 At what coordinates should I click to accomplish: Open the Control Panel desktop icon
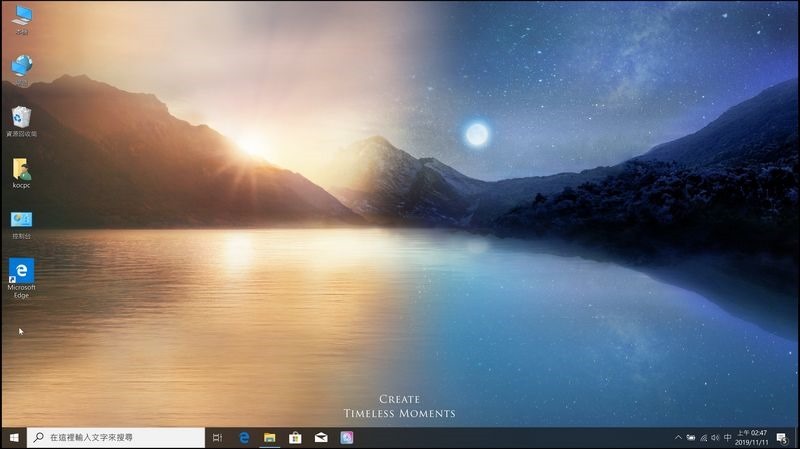click(x=21, y=226)
